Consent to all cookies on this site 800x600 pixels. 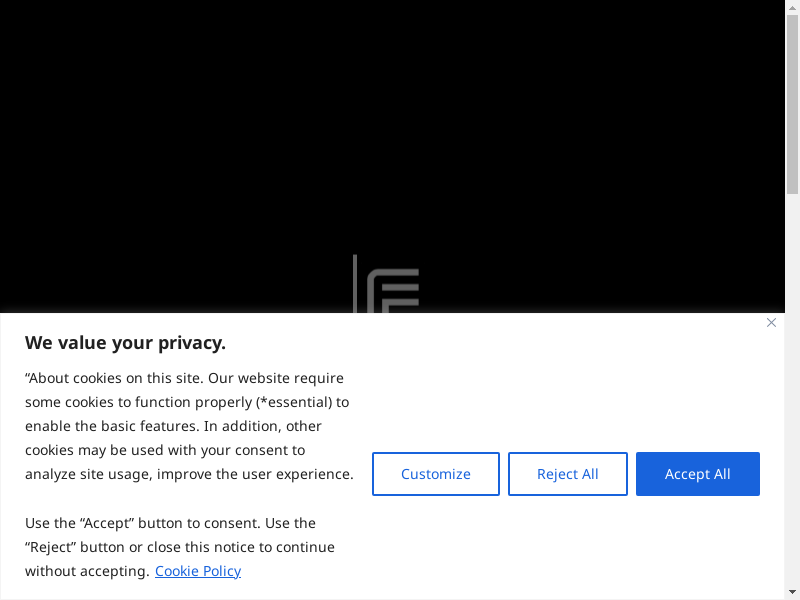click(x=697, y=474)
